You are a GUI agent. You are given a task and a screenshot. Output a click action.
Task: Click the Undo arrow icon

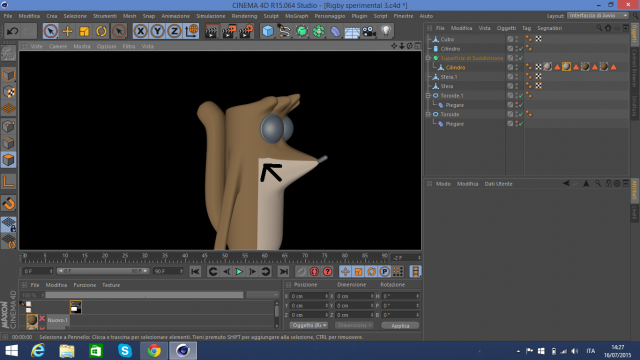(13, 31)
